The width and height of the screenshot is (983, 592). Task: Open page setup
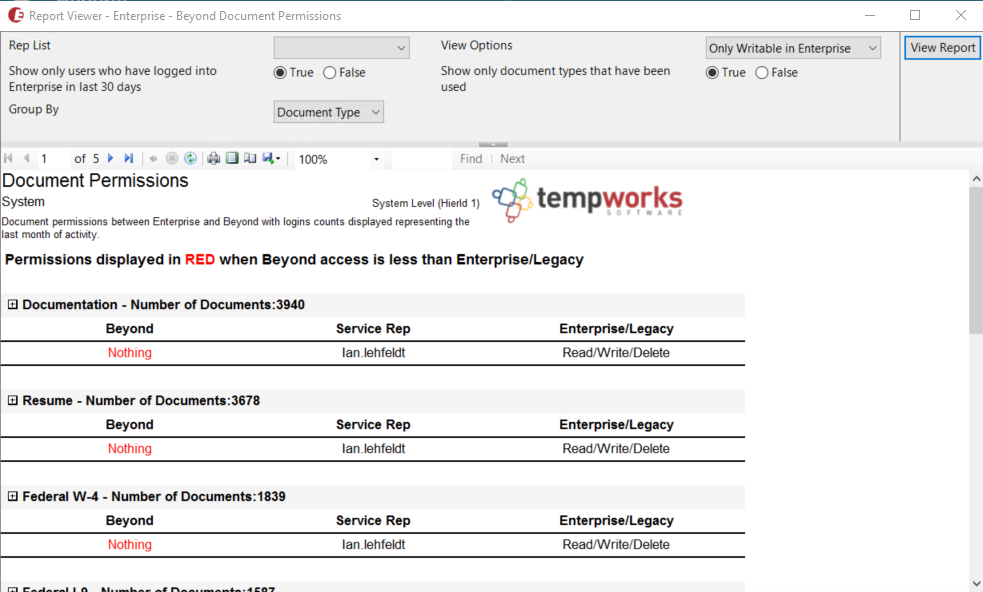[x=250, y=159]
